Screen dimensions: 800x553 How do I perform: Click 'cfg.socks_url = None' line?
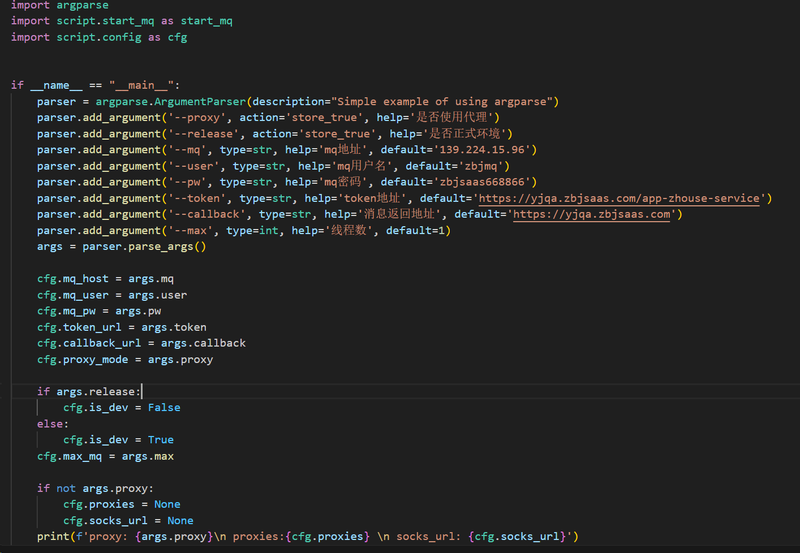click(x=128, y=521)
